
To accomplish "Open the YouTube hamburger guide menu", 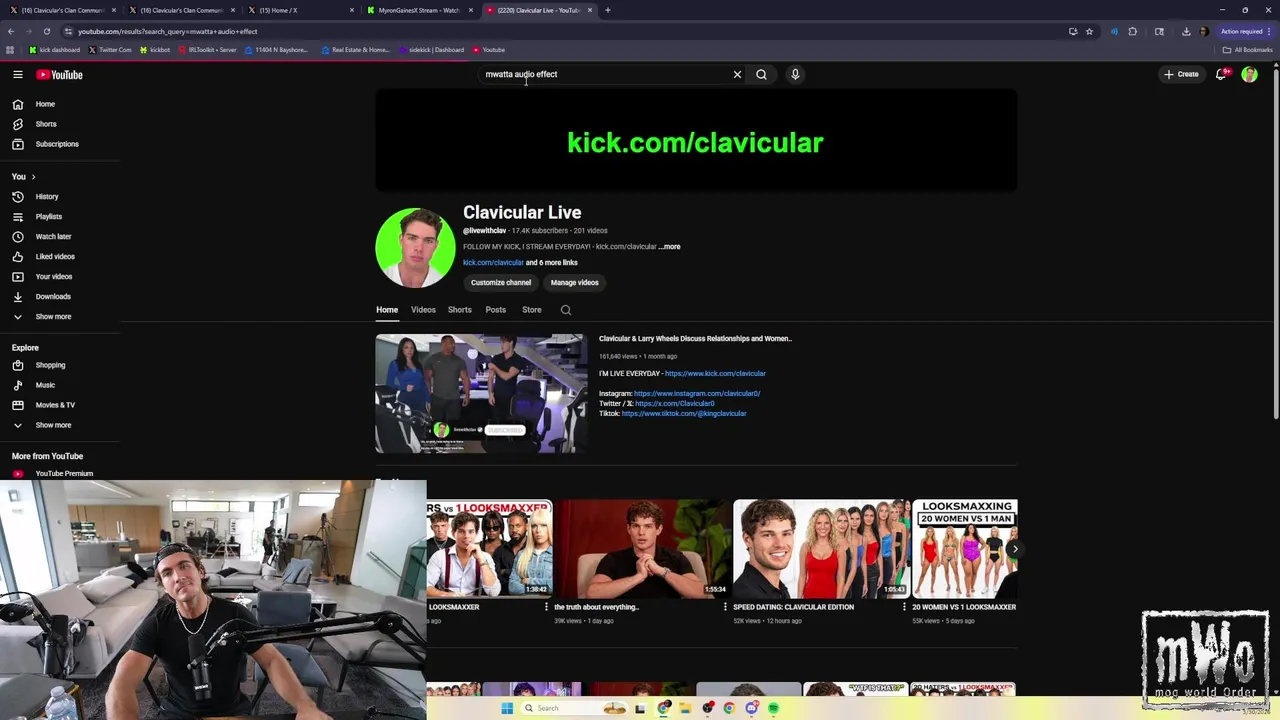I will [17, 74].
